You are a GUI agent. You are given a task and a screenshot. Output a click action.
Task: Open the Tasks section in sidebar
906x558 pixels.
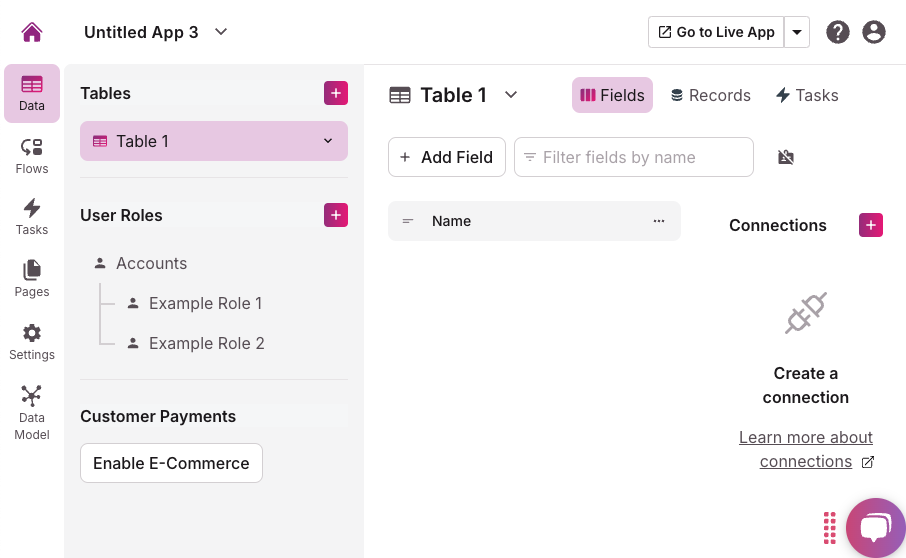click(32, 217)
